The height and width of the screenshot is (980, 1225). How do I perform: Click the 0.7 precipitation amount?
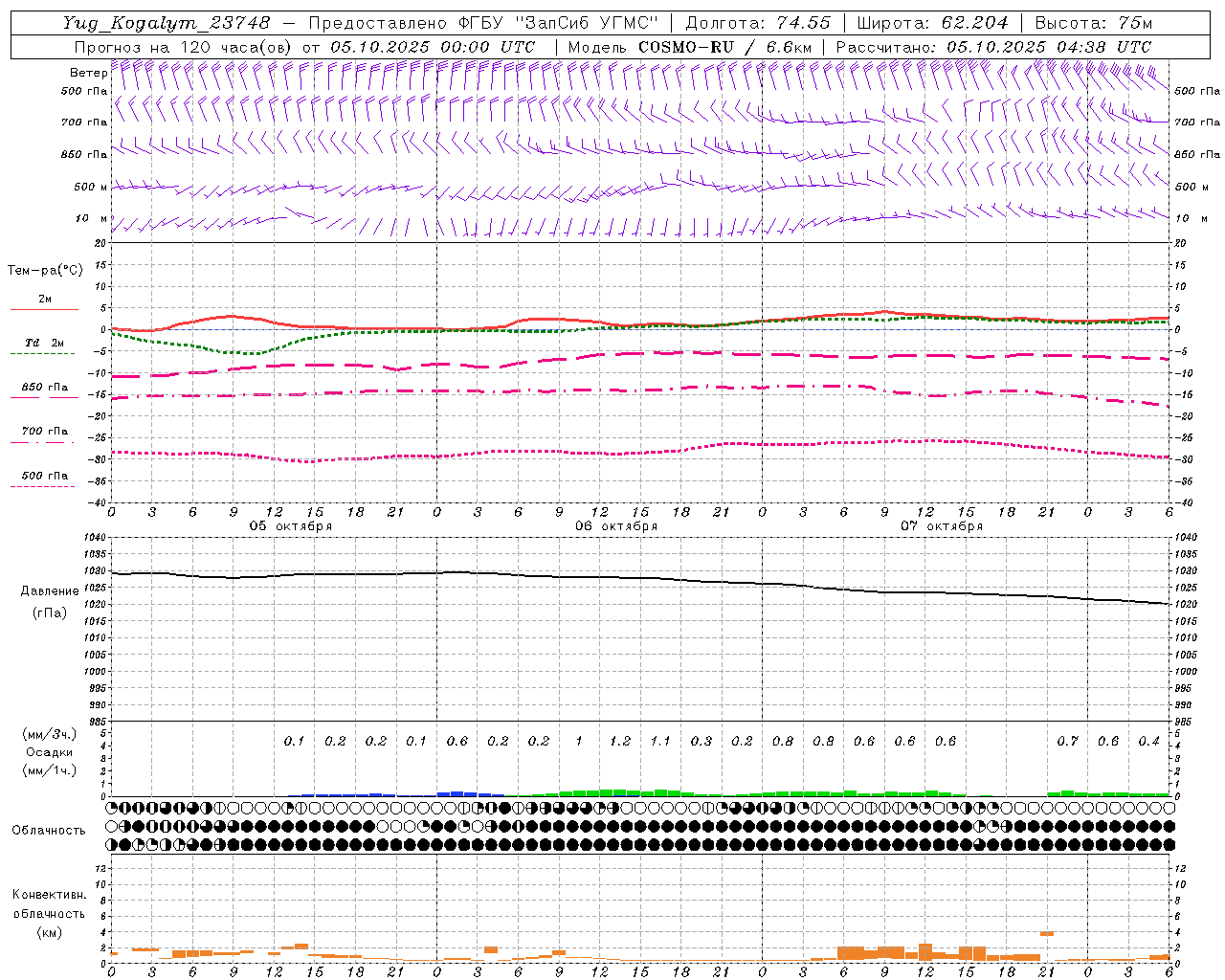[x=1067, y=742]
